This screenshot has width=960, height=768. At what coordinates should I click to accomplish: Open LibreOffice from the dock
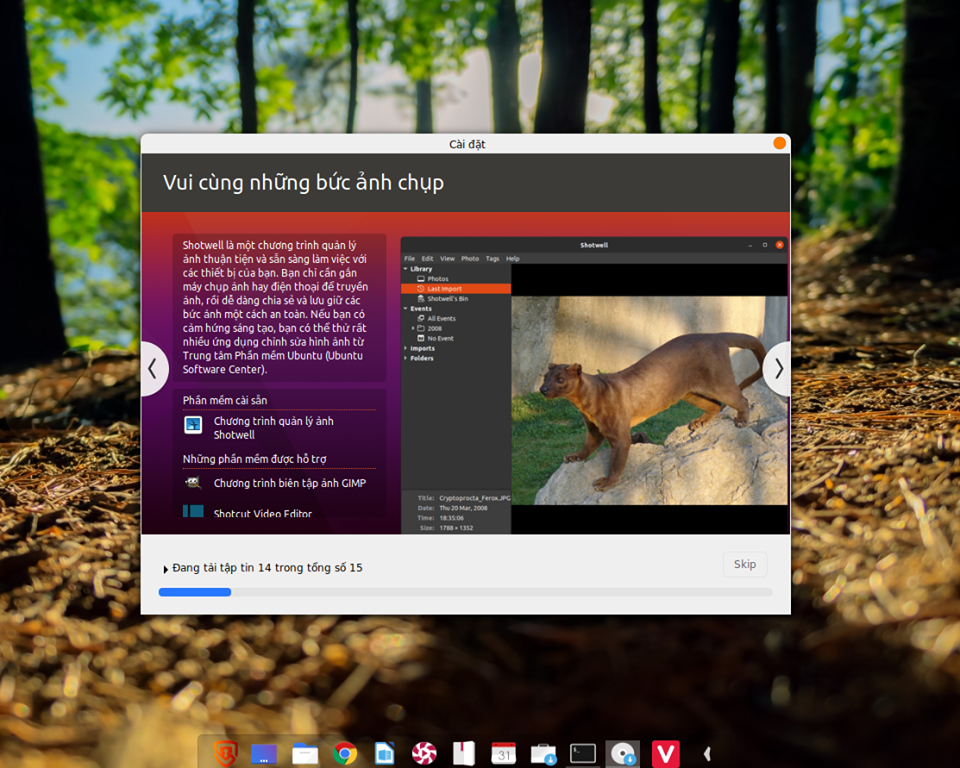point(384,753)
